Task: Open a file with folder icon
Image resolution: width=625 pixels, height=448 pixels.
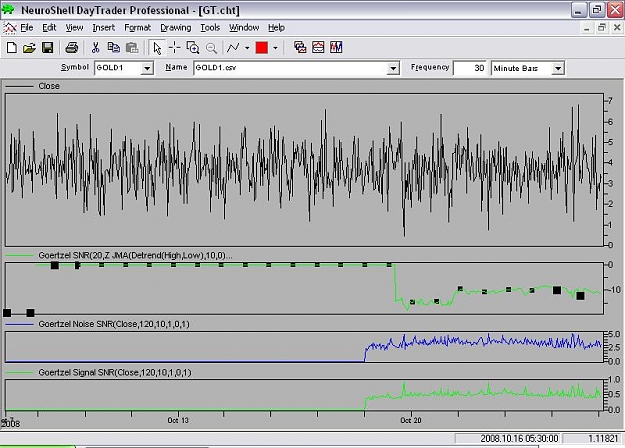Action: pyautogui.click(x=29, y=48)
